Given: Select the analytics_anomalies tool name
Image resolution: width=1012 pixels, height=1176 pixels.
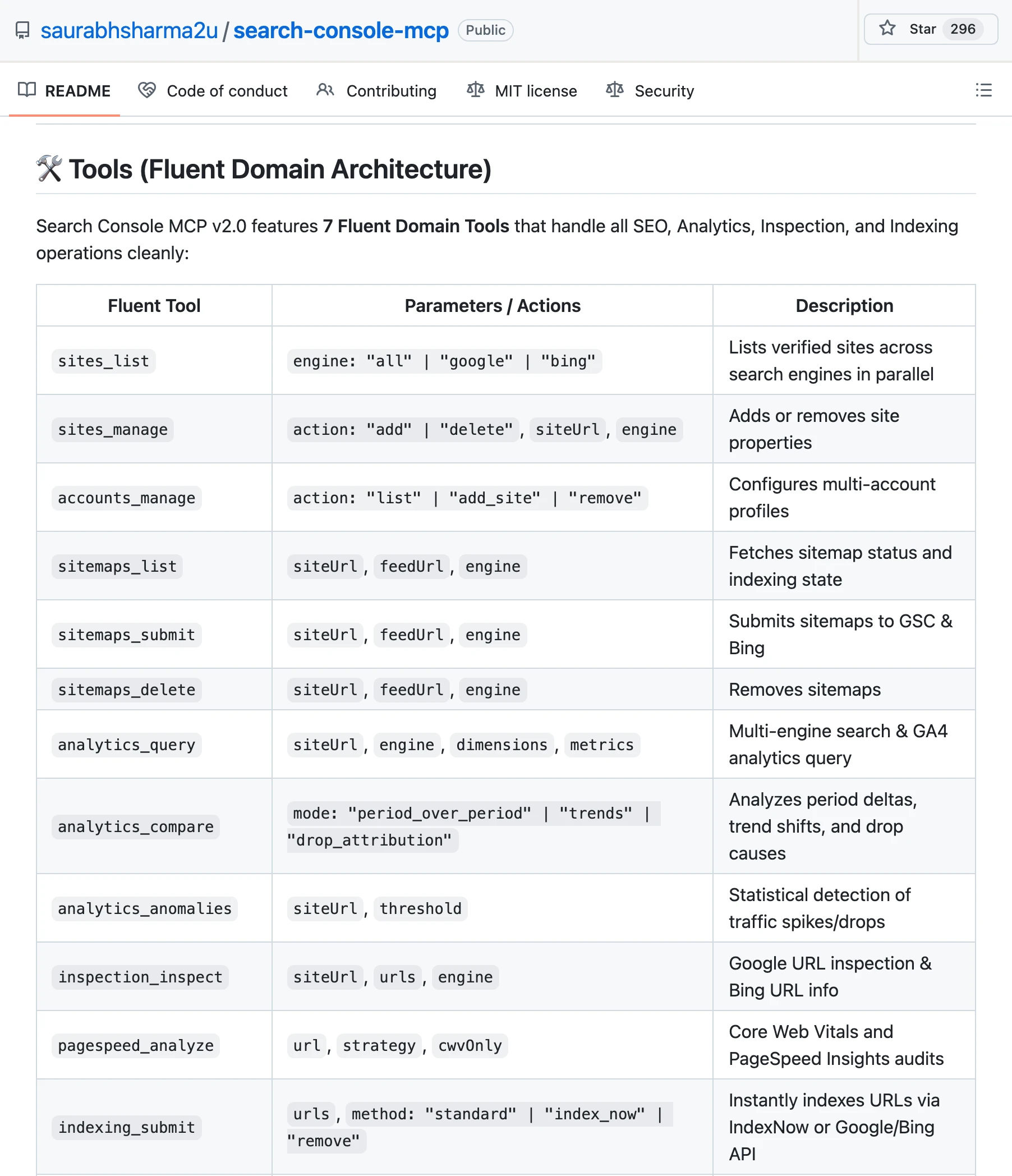Looking at the screenshot, I should pos(145,909).
